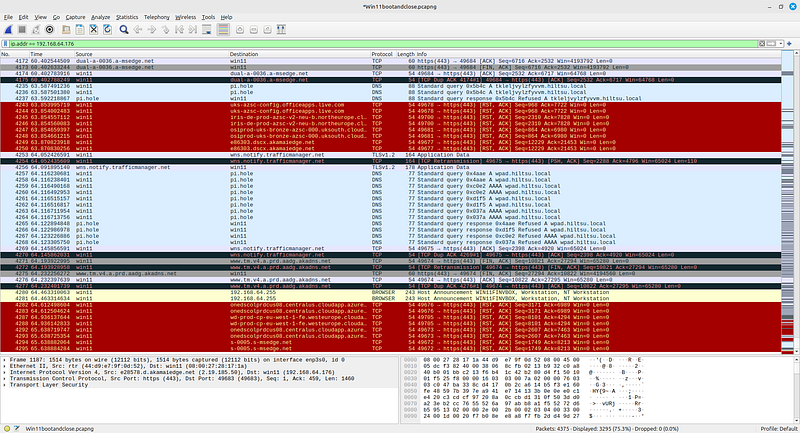Image resolution: width=800 pixels, height=433 pixels.
Task: Select packet 4295 s-0005.s-msedge.net row
Action: (390, 349)
